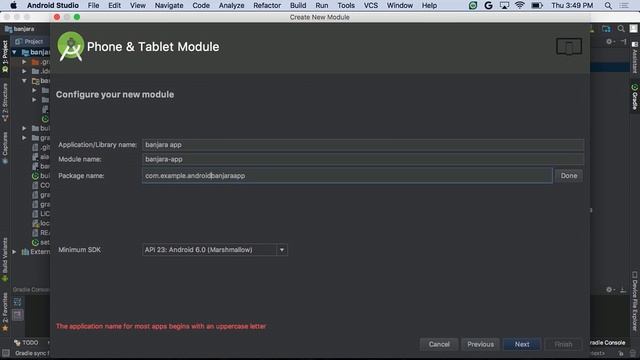640x360 pixels.
Task: Click the Gradle Console hide panel icon
Action: [x=623, y=290]
